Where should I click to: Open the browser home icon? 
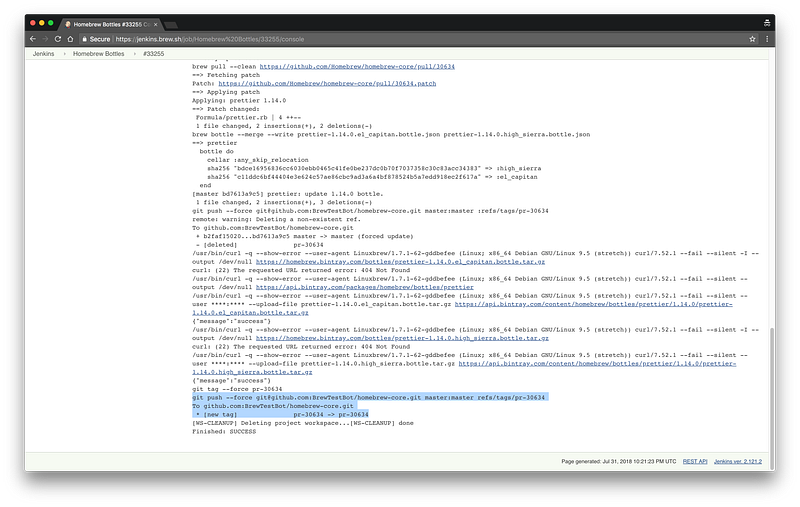click(70, 39)
